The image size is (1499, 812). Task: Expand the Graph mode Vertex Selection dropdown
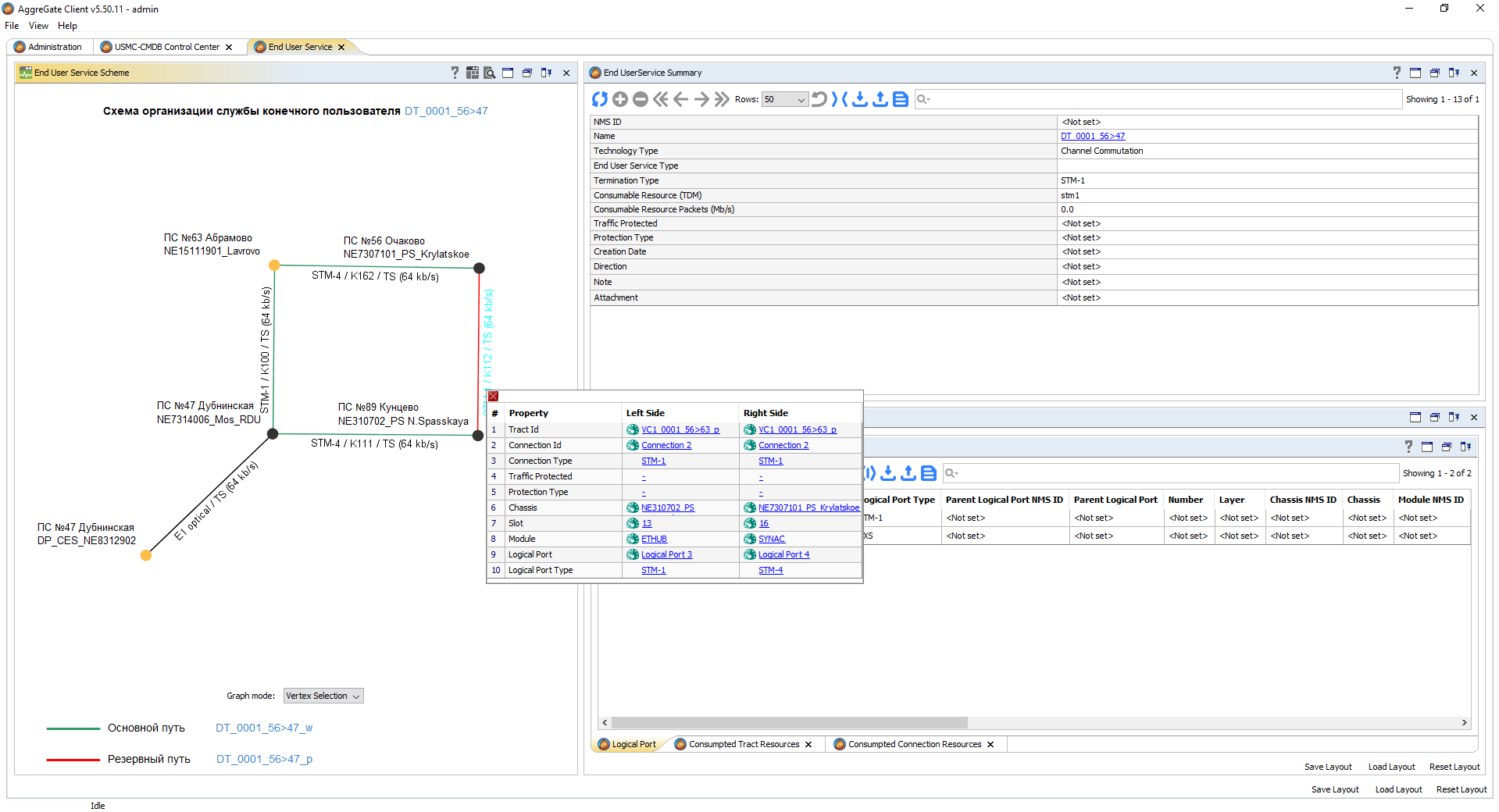323,696
